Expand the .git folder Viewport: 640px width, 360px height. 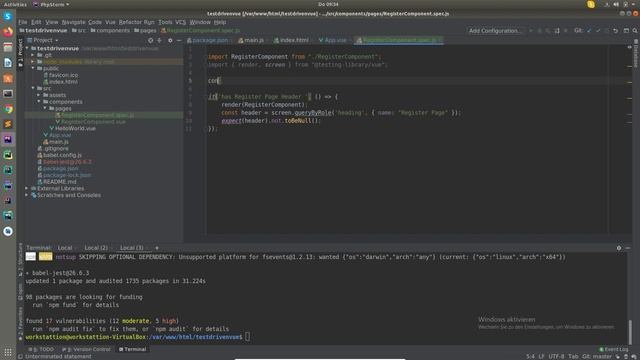click(33, 55)
